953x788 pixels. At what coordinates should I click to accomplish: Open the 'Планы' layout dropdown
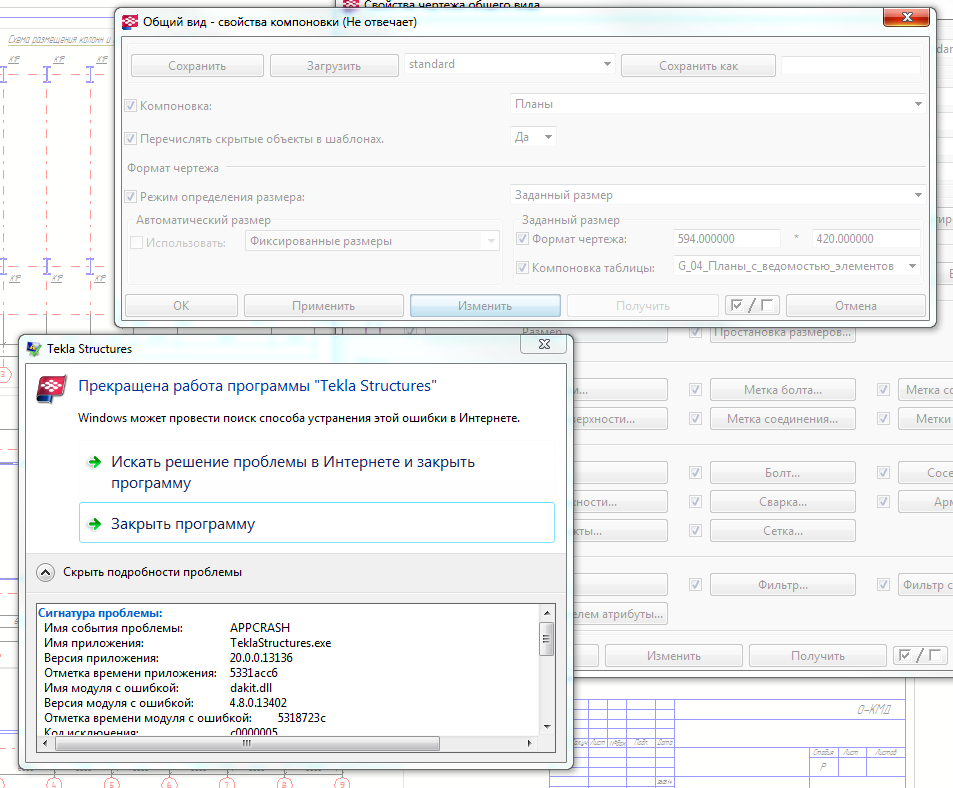917,104
